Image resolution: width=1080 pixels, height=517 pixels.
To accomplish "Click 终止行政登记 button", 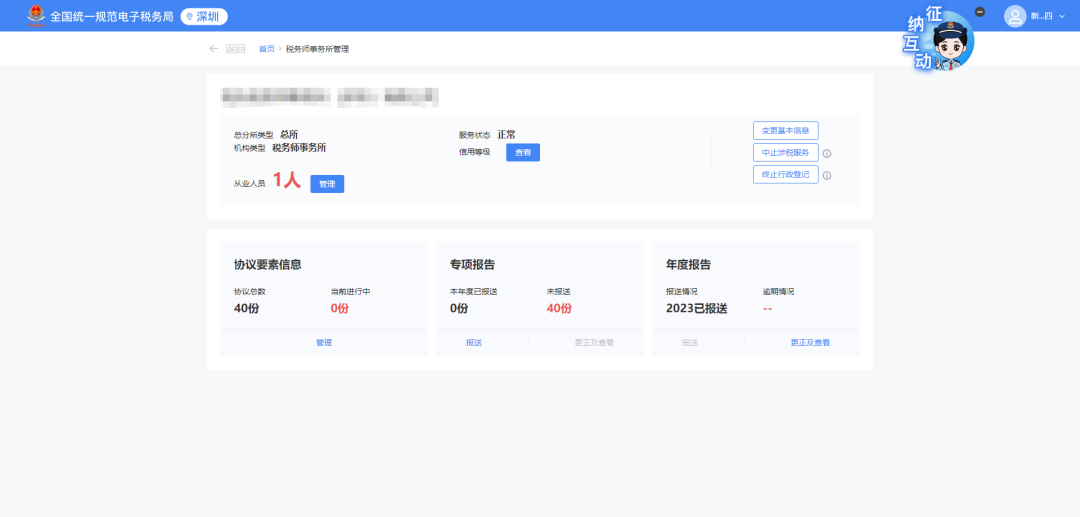I will click(785, 174).
